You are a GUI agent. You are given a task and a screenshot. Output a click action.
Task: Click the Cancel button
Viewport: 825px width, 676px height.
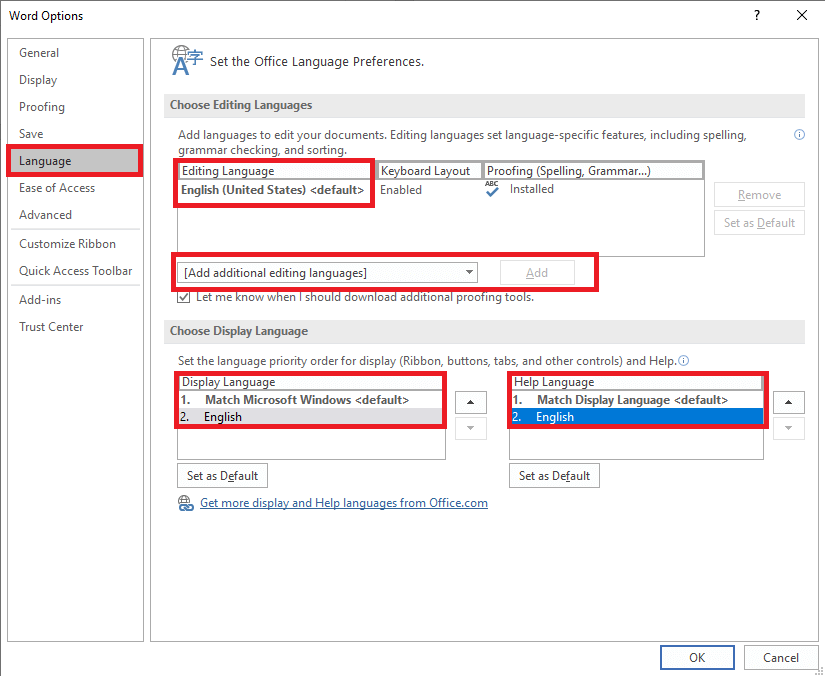click(x=781, y=658)
